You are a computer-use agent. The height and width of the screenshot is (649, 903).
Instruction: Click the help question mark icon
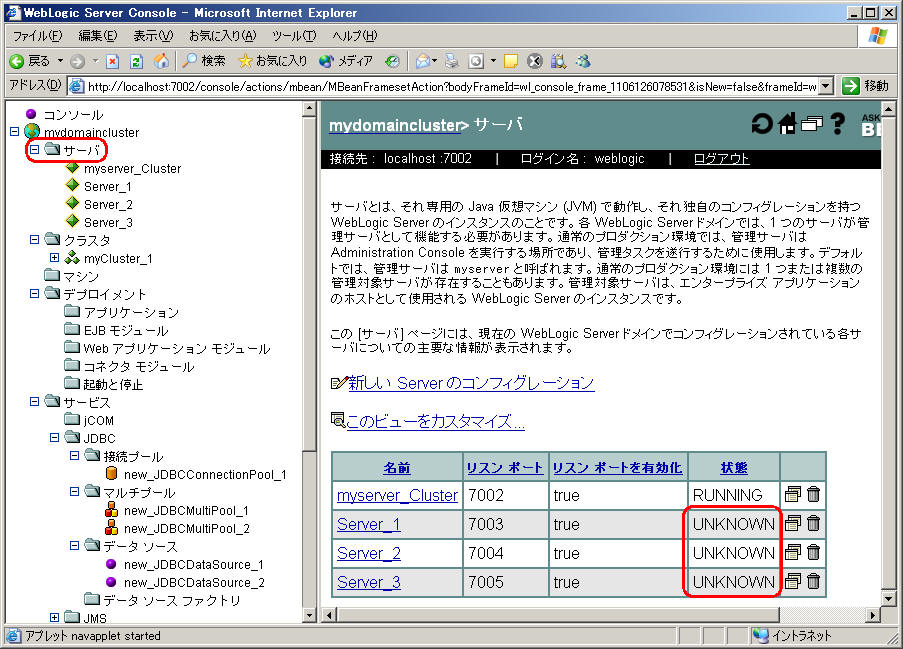tap(838, 124)
